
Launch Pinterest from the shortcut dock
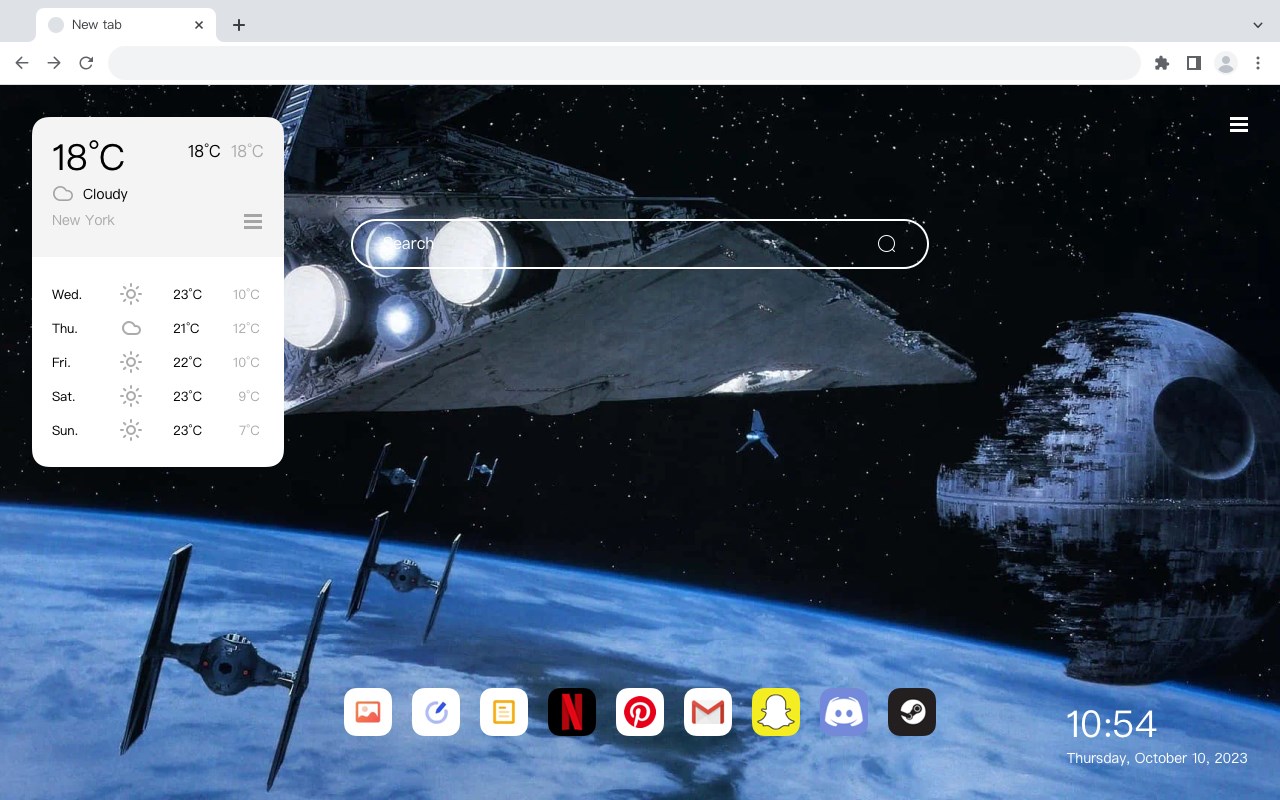point(640,712)
